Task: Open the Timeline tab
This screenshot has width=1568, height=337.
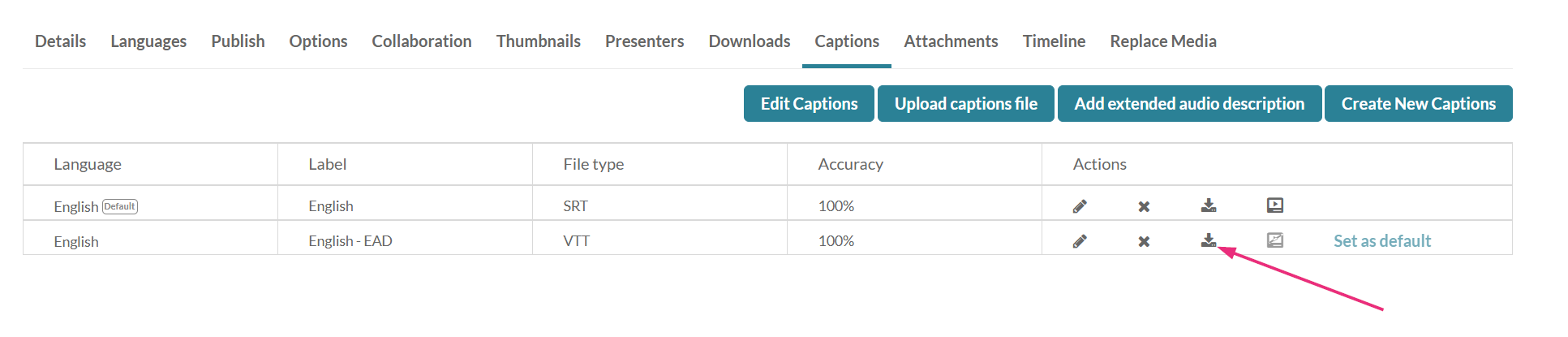Action: (1054, 41)
